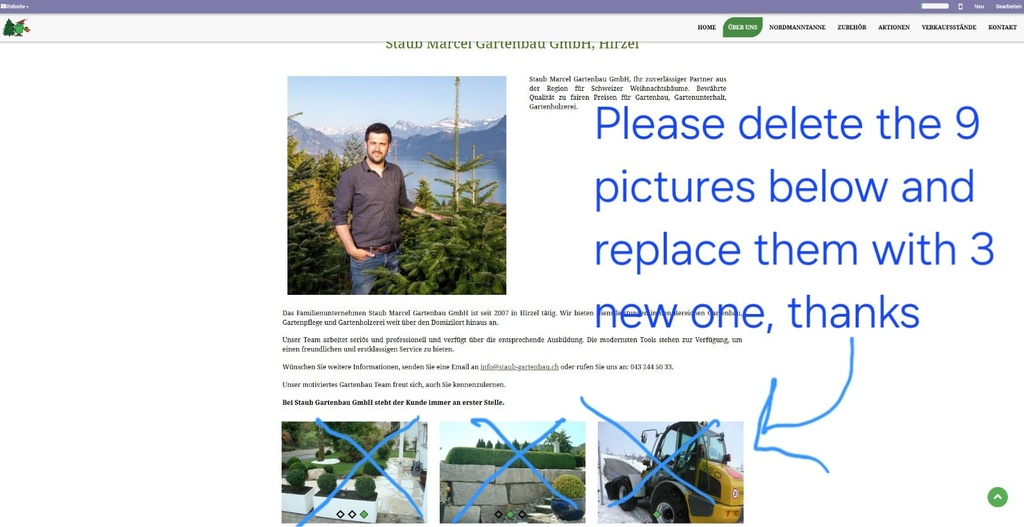Click Bearbeiten to edit the page

[1008, 6]
